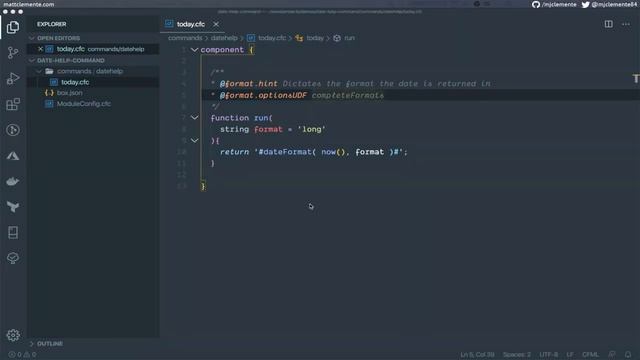Open ModuleConfig.cfc in the file tree

(x=84, y=104)
